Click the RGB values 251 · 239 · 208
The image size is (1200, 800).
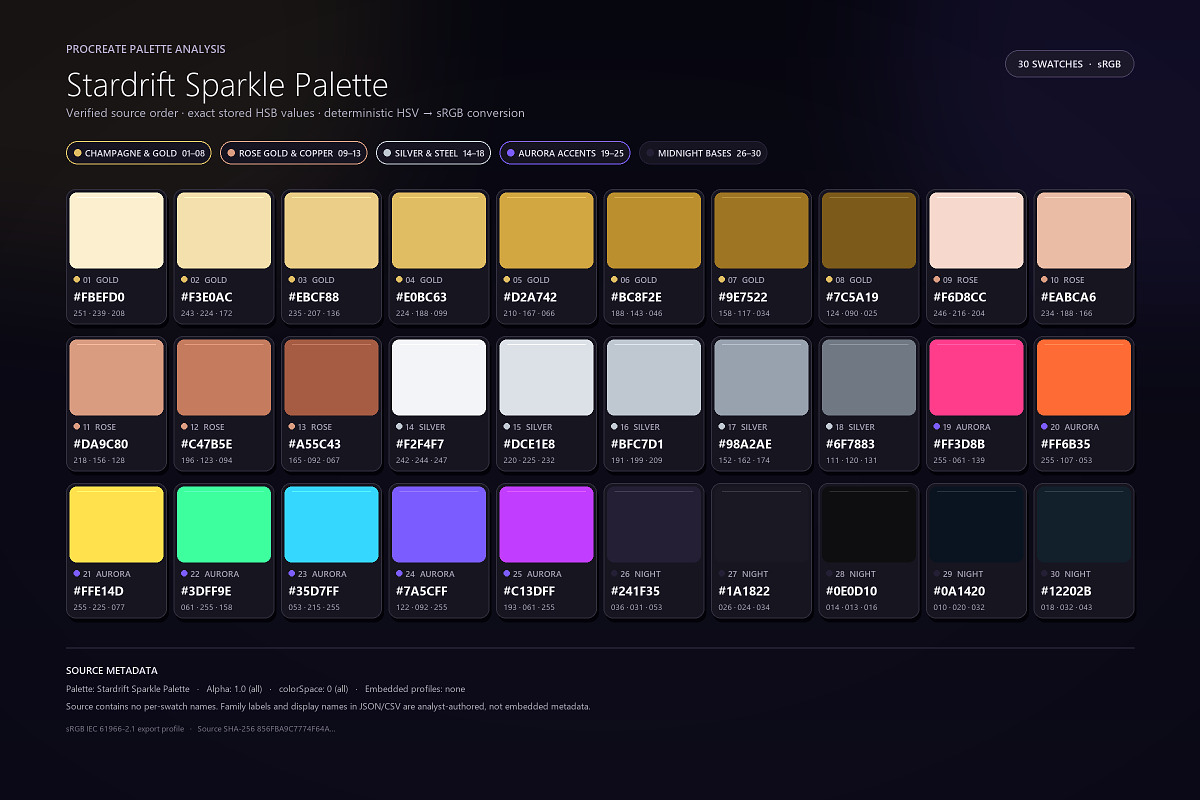(x=99, y=313)
